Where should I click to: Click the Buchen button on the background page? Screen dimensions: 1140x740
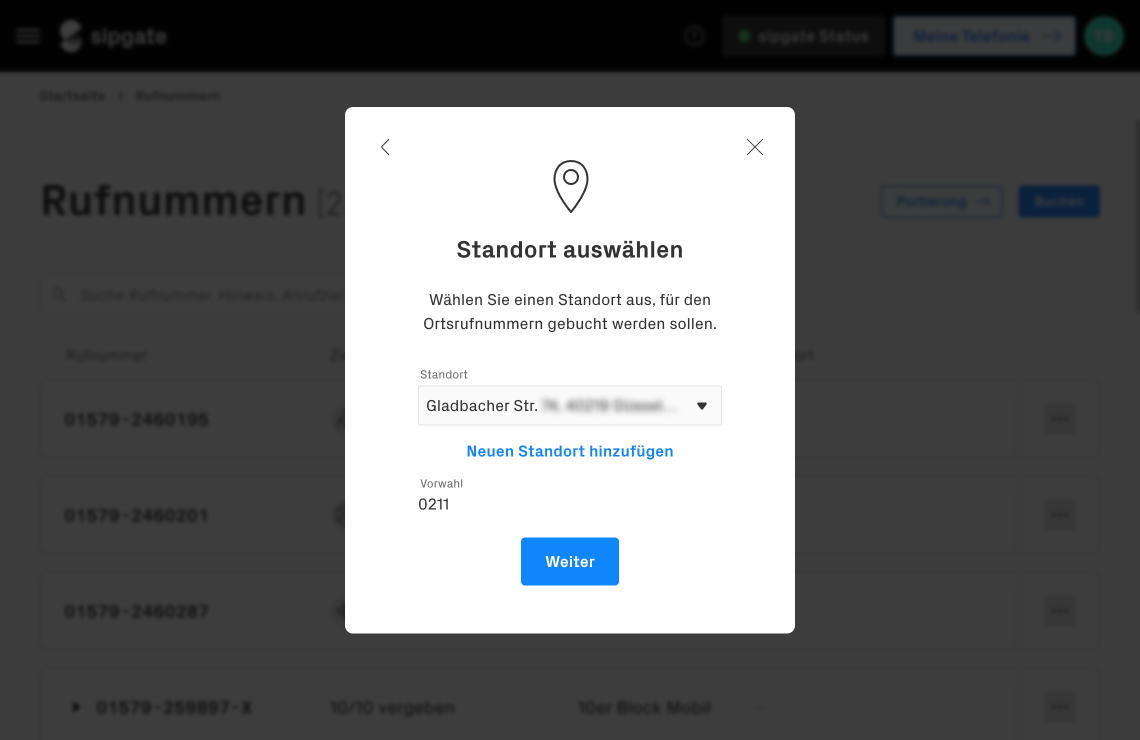click(x=1059, y=201)
